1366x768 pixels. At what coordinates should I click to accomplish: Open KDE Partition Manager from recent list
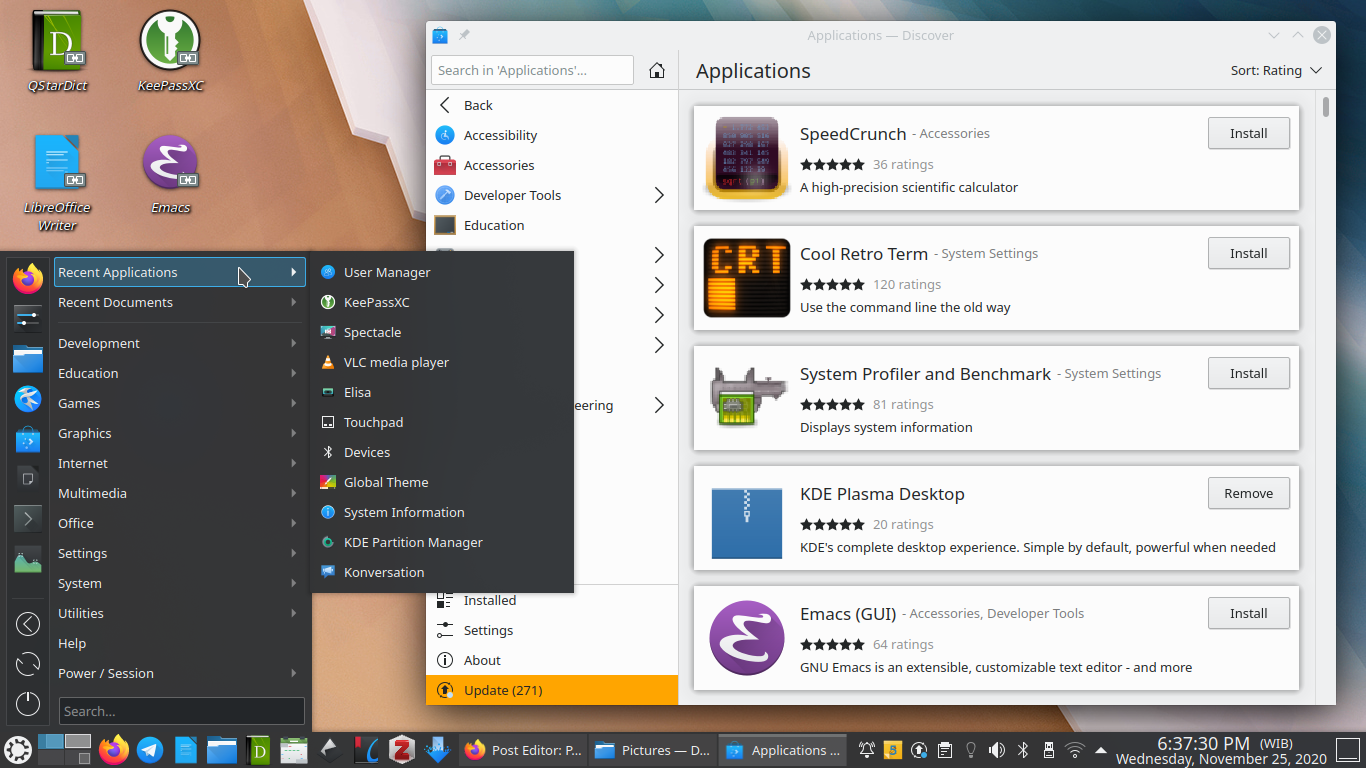pos(443,542)
